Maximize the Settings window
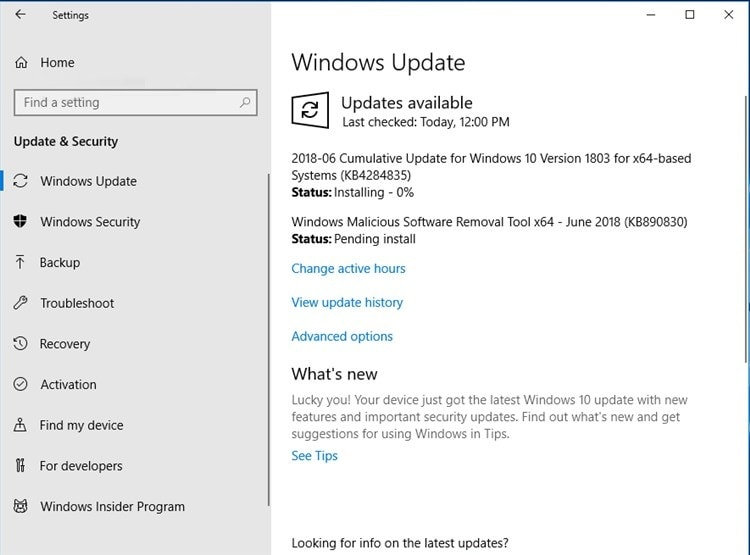The height and width of the screenshot is (555, 750). tap(690, 15)
